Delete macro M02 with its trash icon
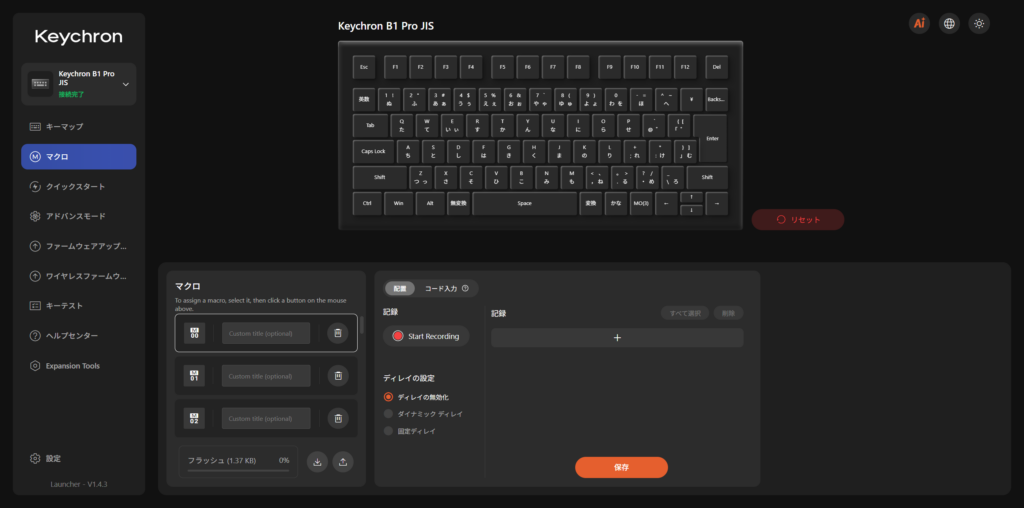 pyautogui.click(x=338, y=418)
